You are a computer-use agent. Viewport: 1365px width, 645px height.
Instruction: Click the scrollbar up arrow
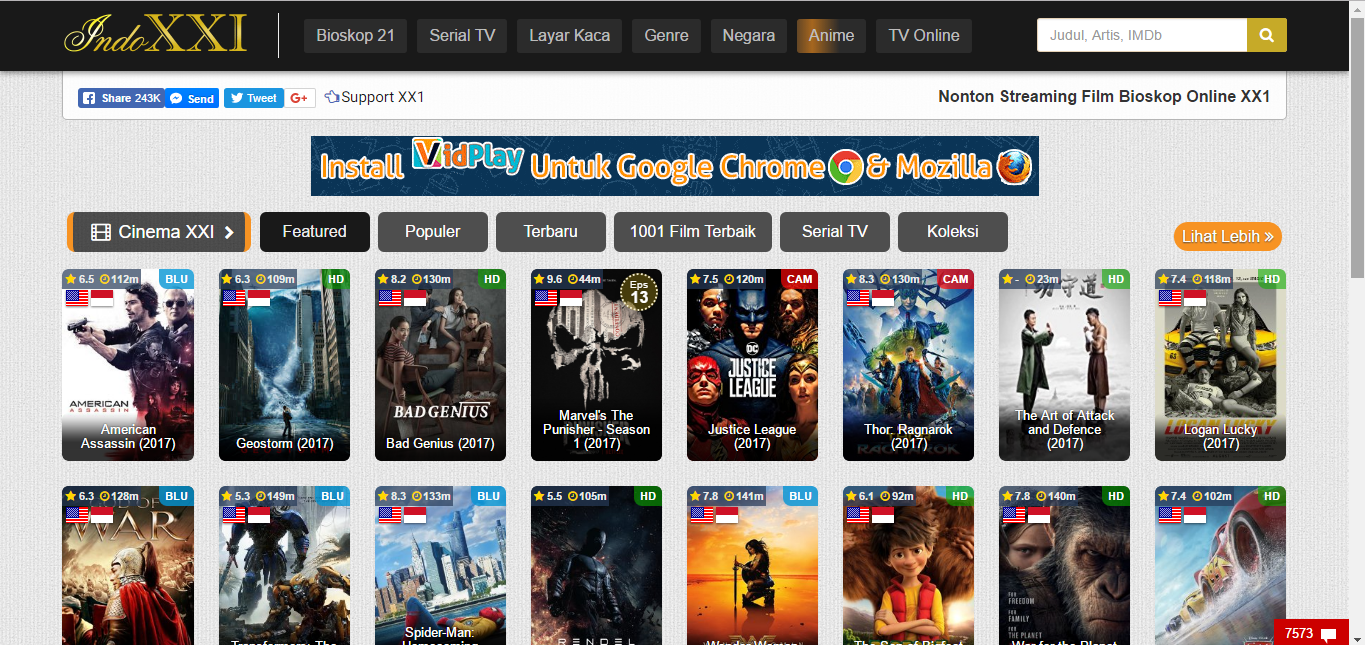(x=1357, y=8)
